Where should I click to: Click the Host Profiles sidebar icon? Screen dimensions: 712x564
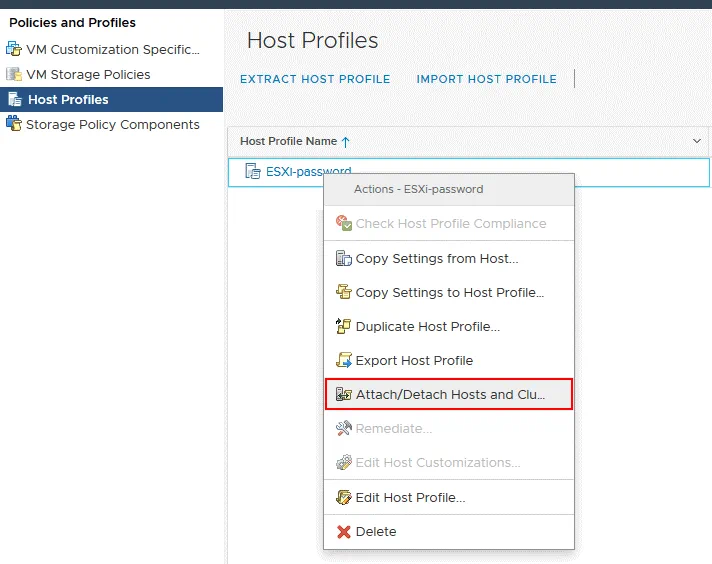click(x=14, y=99)
